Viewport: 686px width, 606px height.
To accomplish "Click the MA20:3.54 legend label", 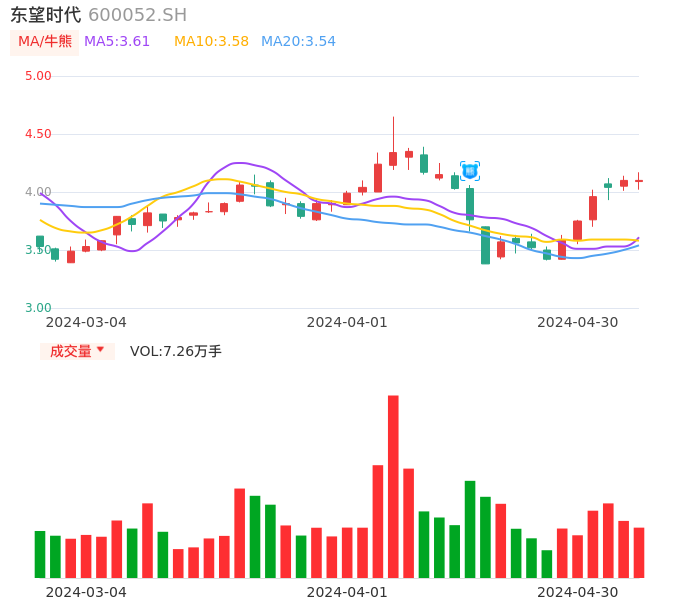I will pos(298,42).
